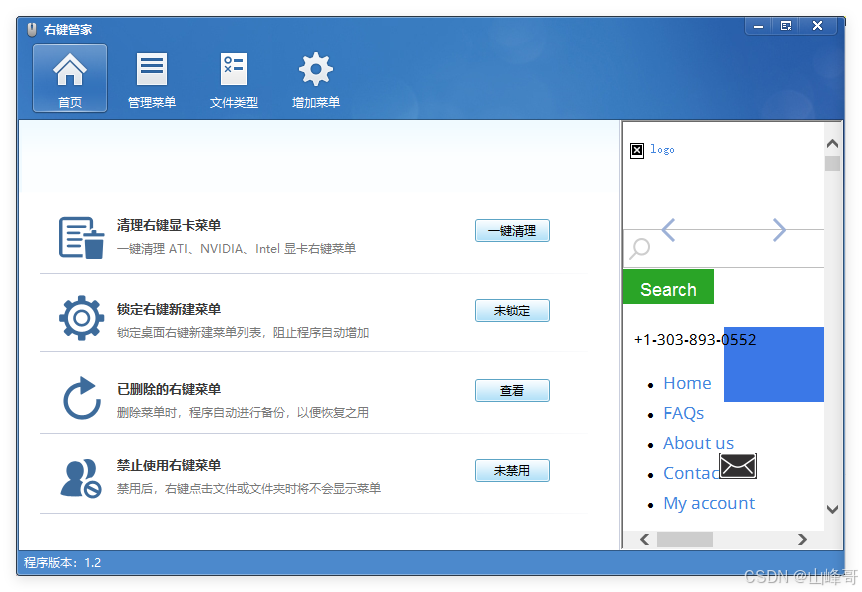
Task: Click the vertical scrollbar thumb
Action: 832,164
